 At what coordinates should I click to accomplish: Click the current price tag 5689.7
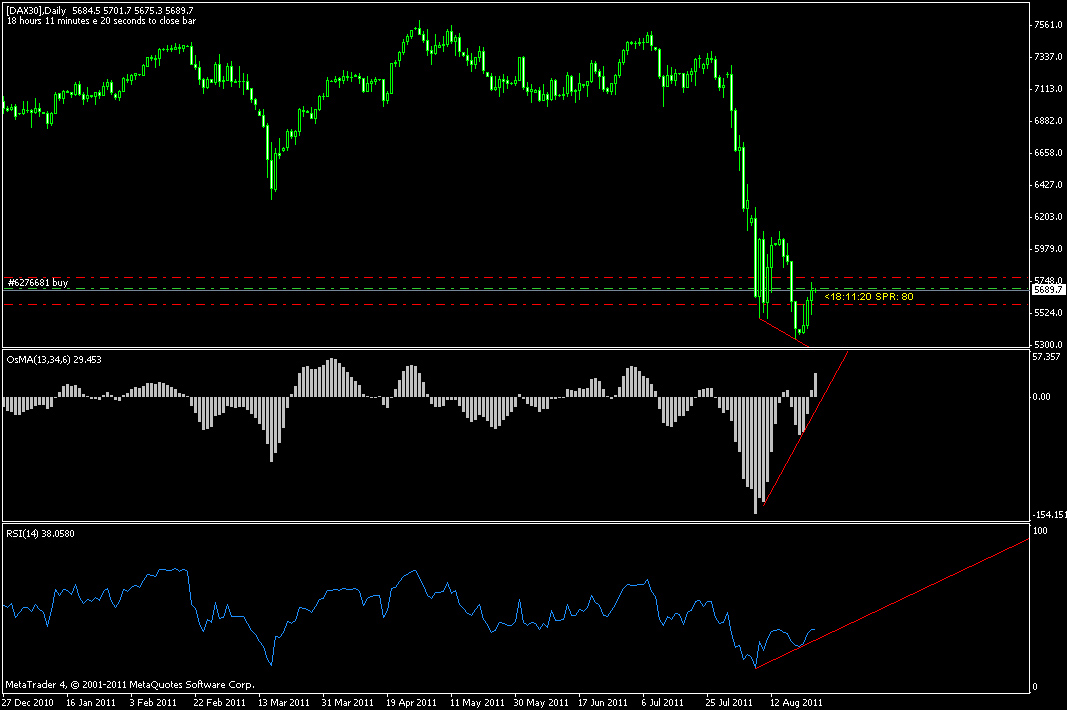pos(1048,289)
